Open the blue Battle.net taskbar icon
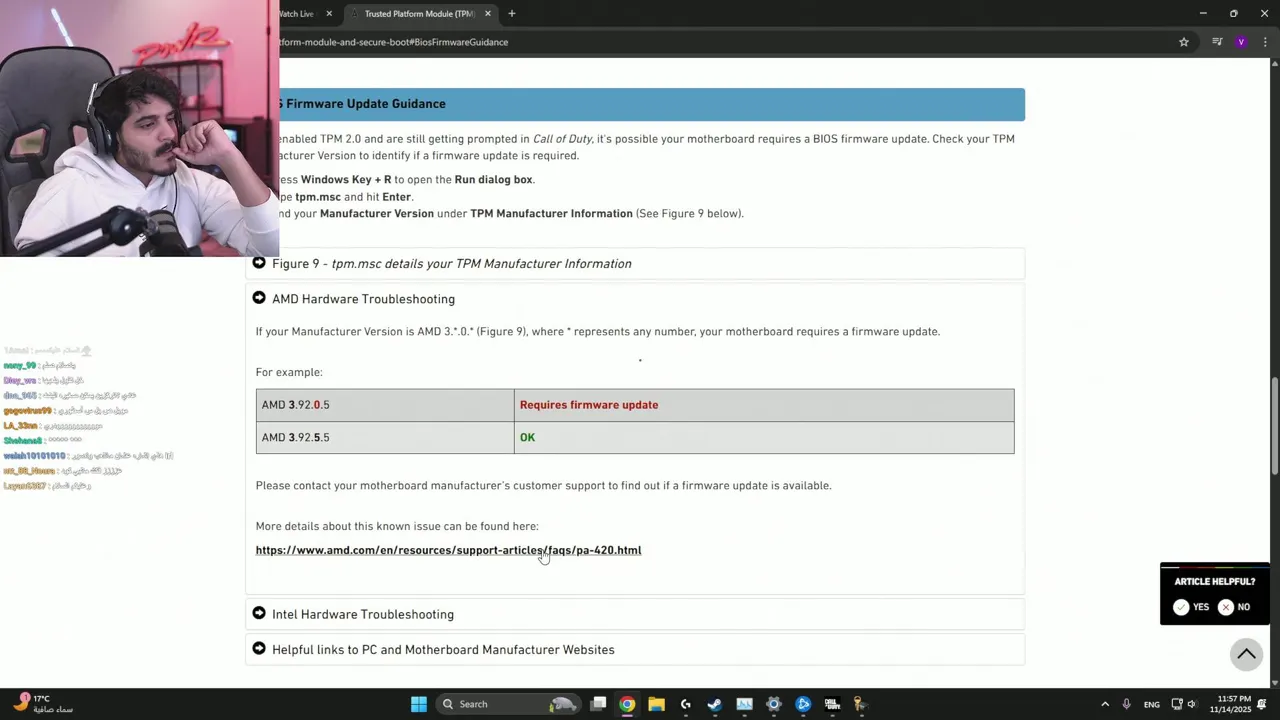Image resolution: width=1280 pixels, height=720 pixels. 803,704
